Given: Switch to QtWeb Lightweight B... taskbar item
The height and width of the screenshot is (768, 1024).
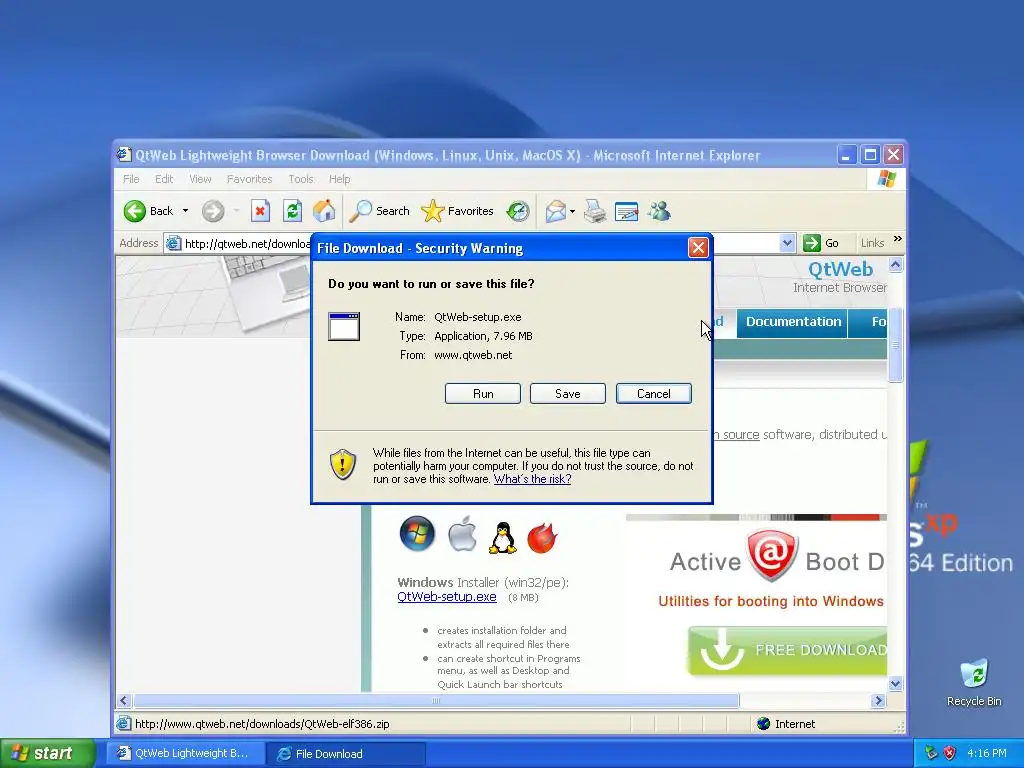Looking at the screenshot, I should click(x=186, y=753).
